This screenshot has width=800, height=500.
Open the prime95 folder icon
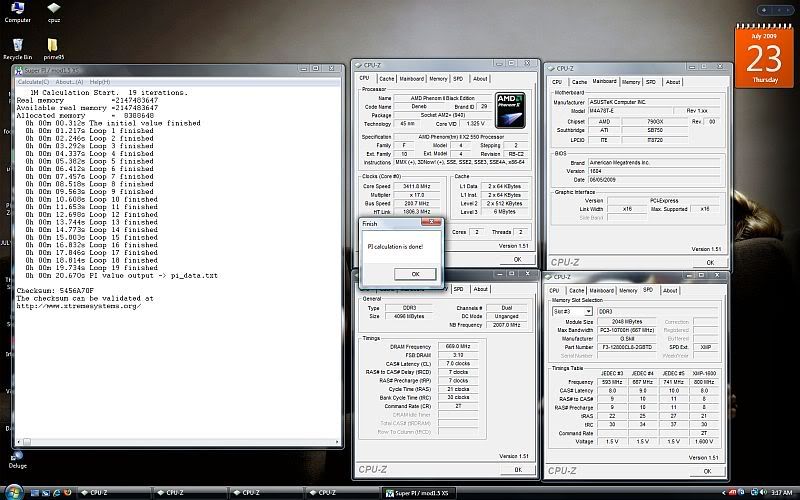coord(53,45)
